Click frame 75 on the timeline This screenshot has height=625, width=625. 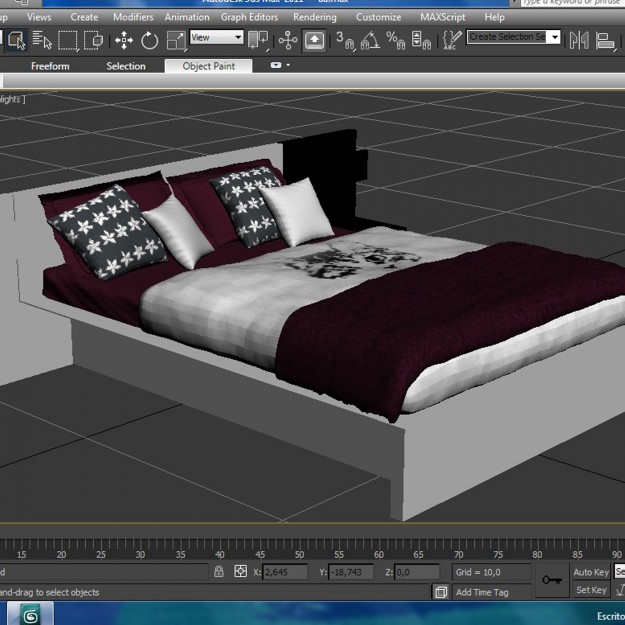pos(498,554)
